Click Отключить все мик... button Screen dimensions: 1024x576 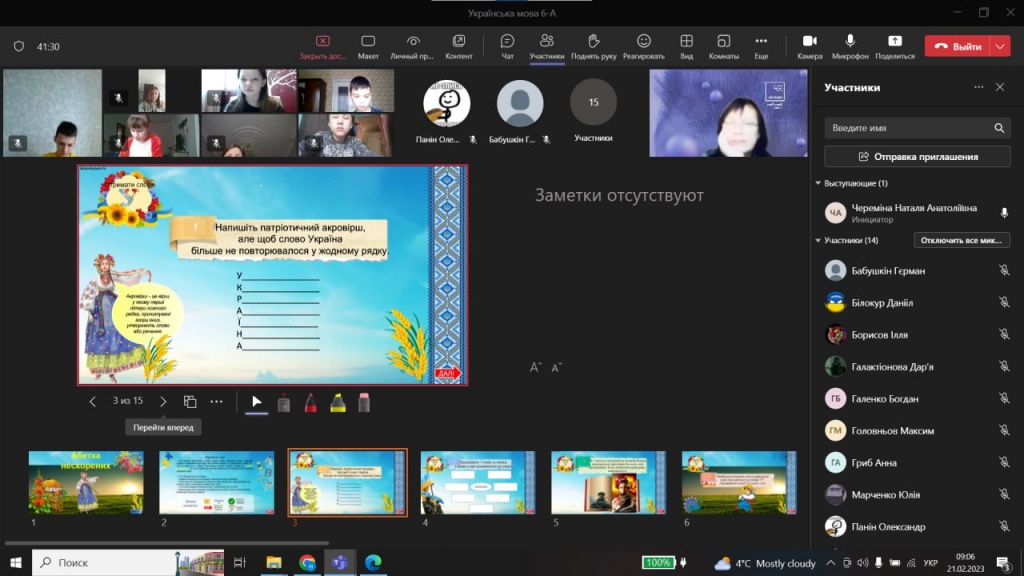click(x=961, y=240)
